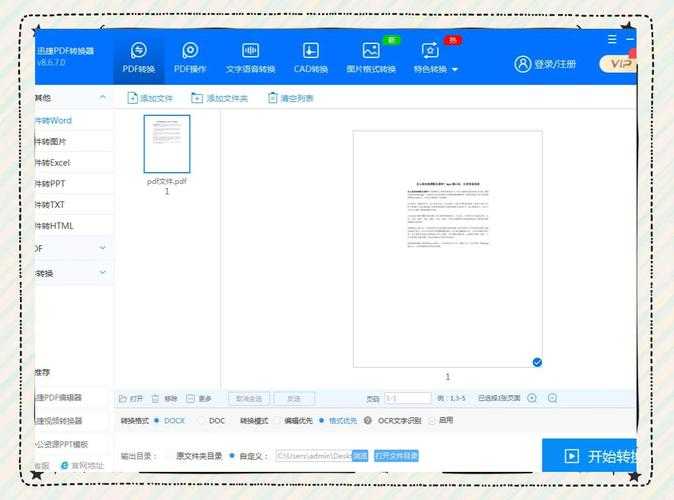Click the VIP badge icon
The width and height of the screenshot is (674, 500).
(x=618, y=64)
